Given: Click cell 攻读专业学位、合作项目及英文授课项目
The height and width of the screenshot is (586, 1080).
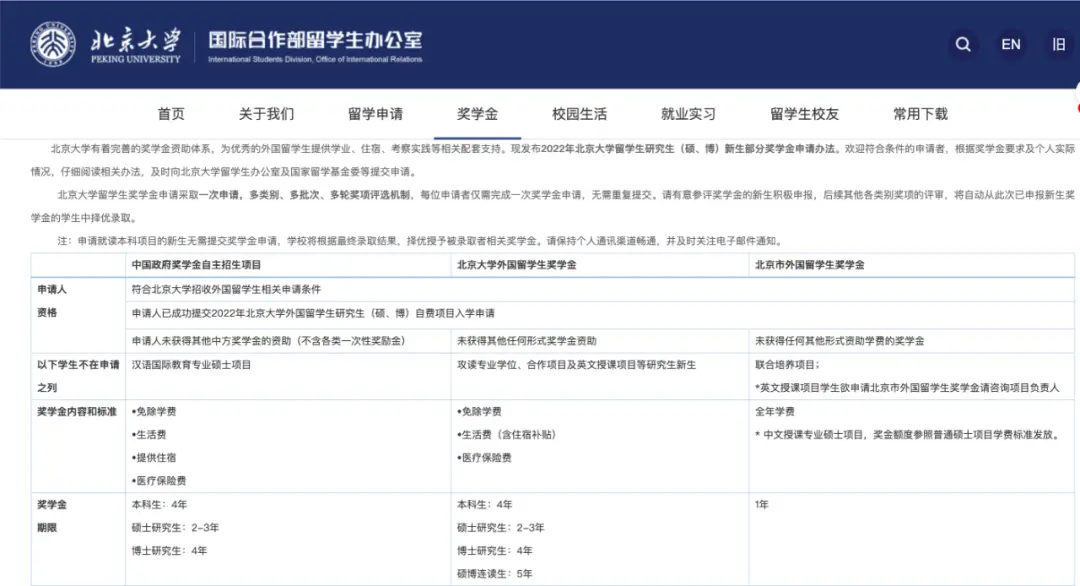Looking at the screenshot, I should tap(577, 365).
